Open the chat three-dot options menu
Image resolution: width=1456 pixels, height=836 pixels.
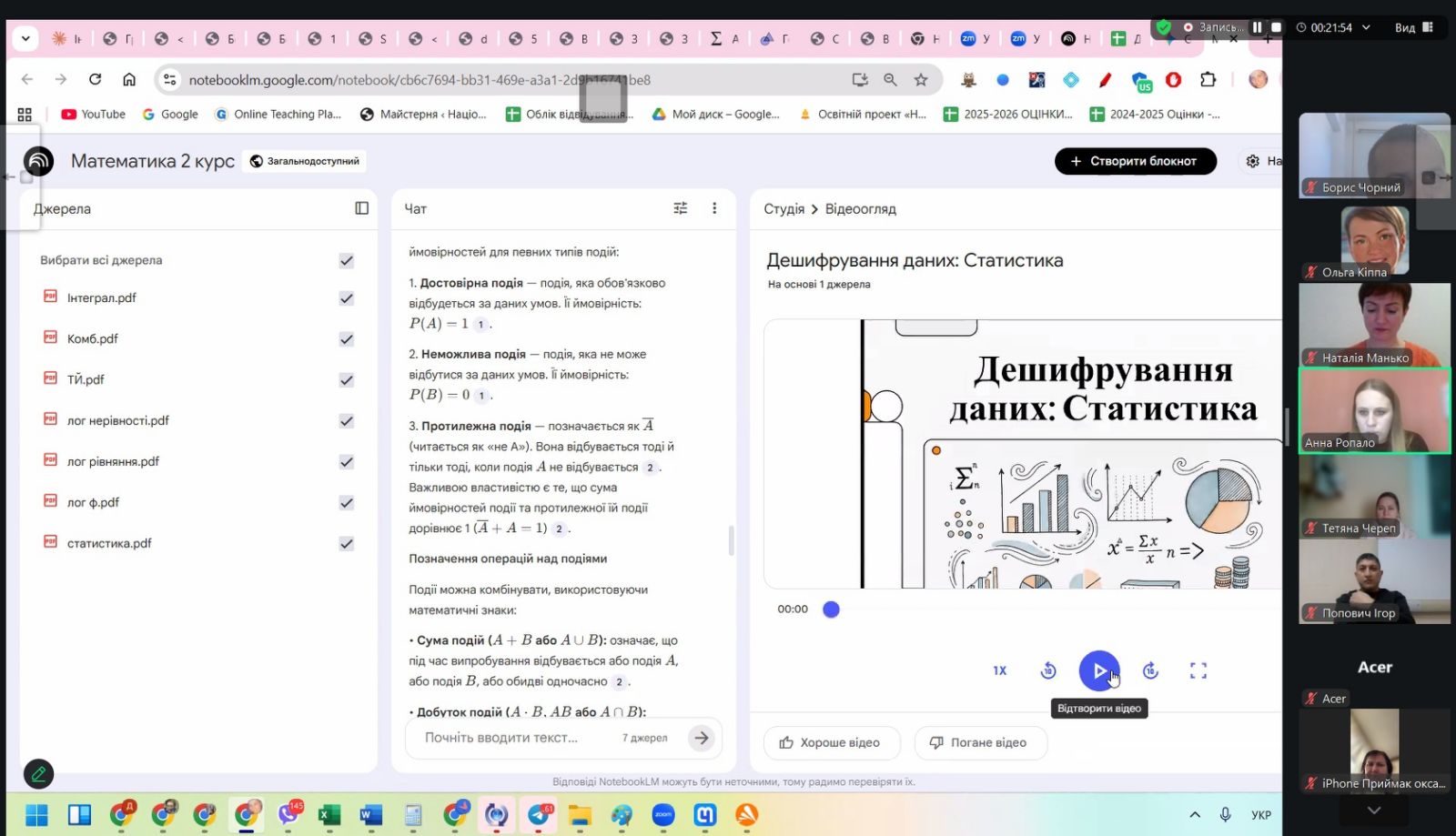point(714,208)
